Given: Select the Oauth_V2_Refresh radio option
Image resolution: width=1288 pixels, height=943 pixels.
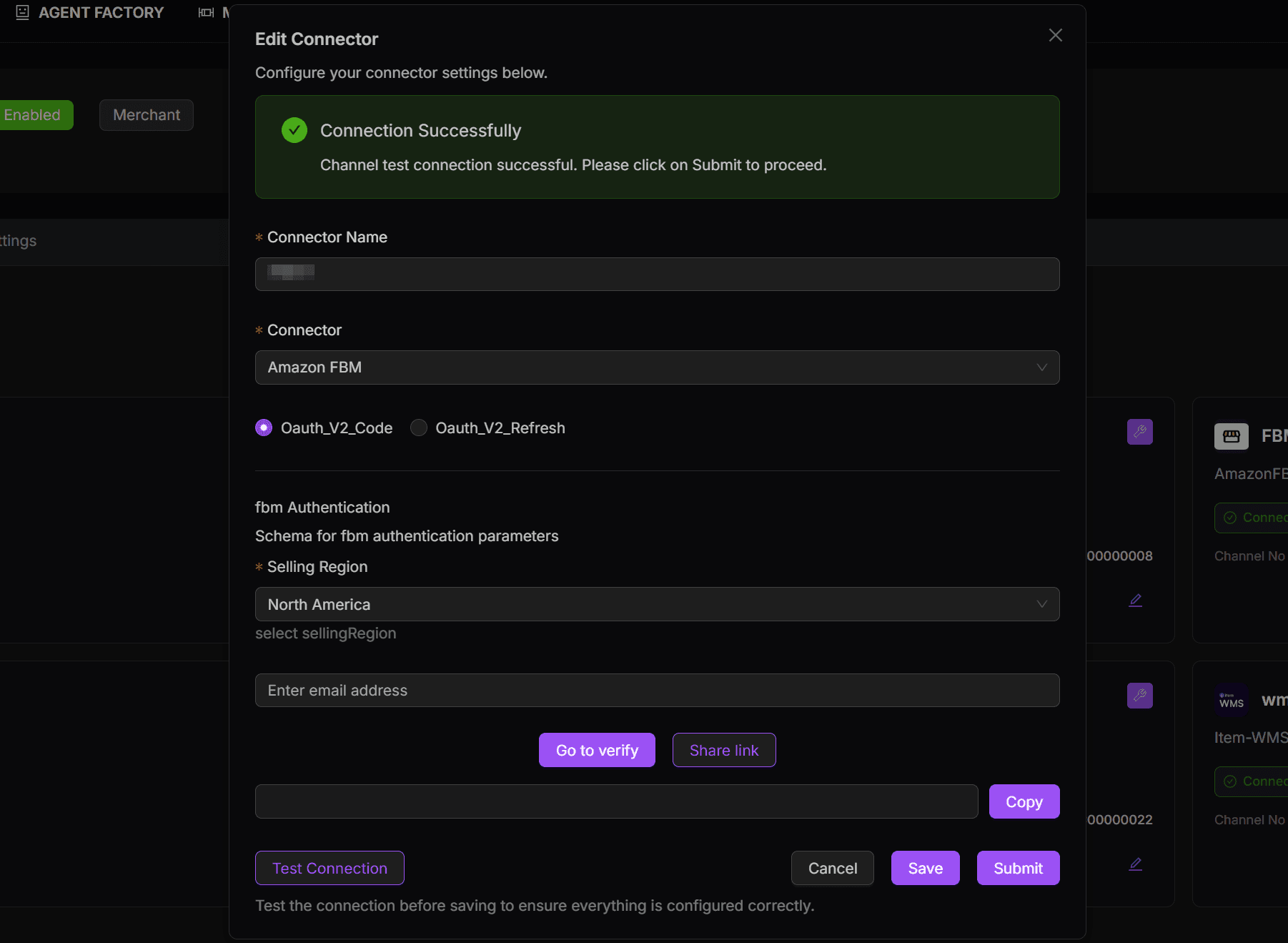Looking at the screenshot, I should pyautogui.click(x=419, y=428).
